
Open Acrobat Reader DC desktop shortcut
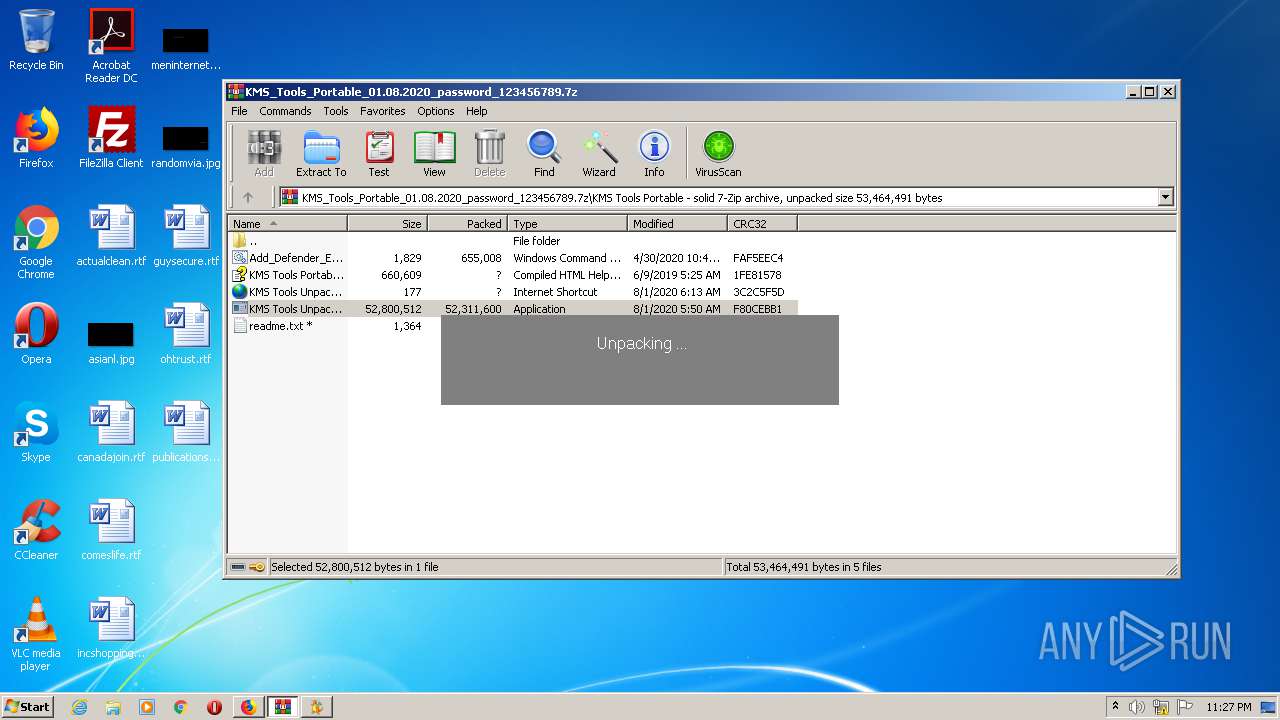[111, 46]
